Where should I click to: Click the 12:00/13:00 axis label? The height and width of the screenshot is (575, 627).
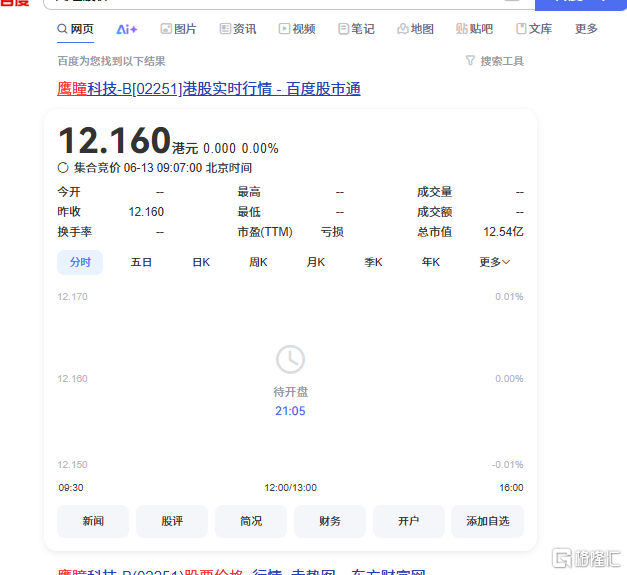click(x=291, y=488)
